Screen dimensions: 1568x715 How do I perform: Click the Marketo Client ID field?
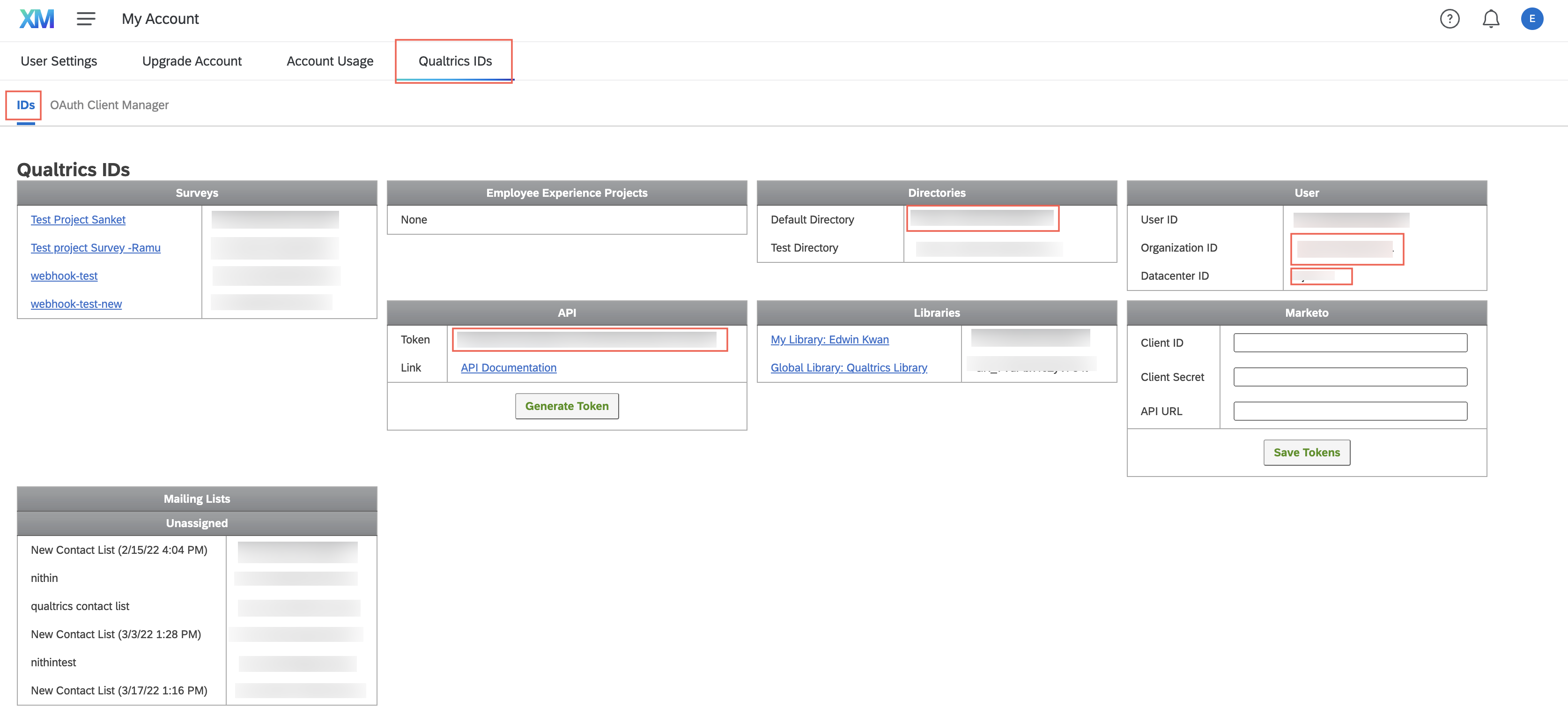click(1349, 343)
